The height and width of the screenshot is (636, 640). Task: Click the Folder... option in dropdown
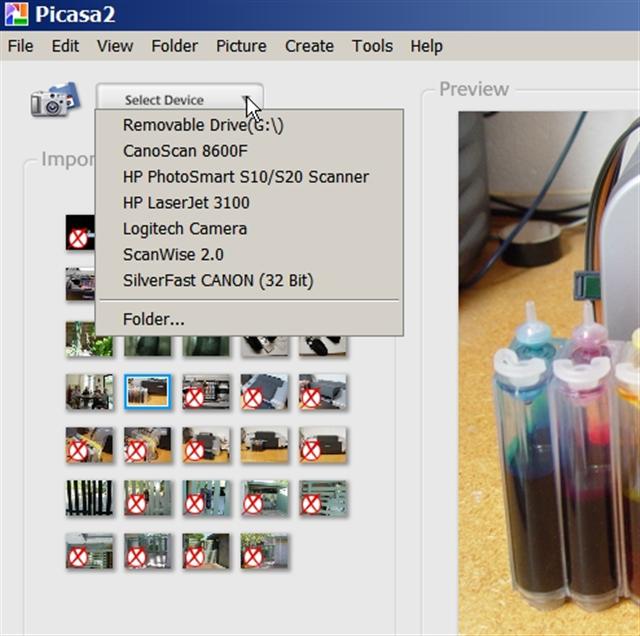pos(249,319)
